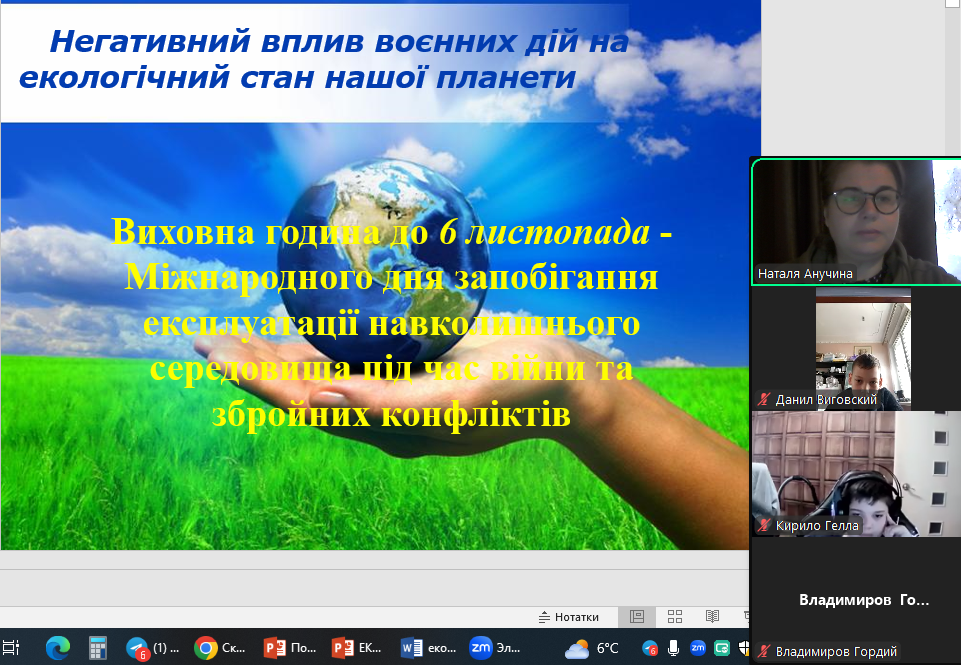Click the 6°C weather widget

coord(593,648)
